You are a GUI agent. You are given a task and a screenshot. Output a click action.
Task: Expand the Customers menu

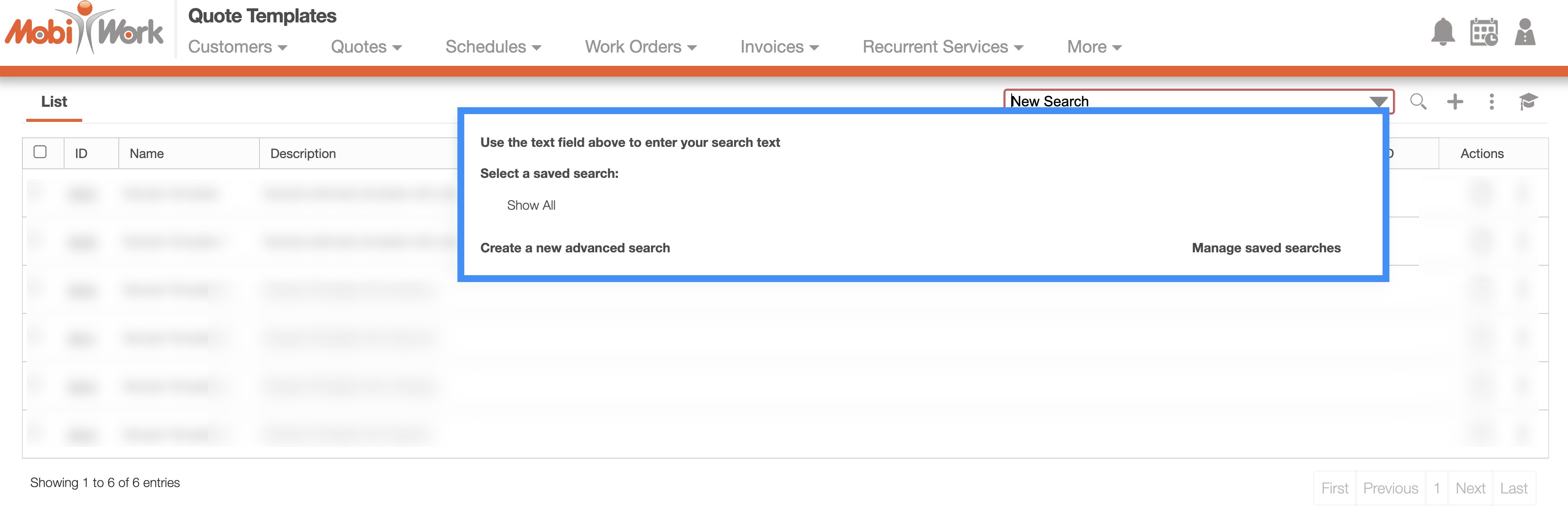pyautogui.click(x=237, y=47)
